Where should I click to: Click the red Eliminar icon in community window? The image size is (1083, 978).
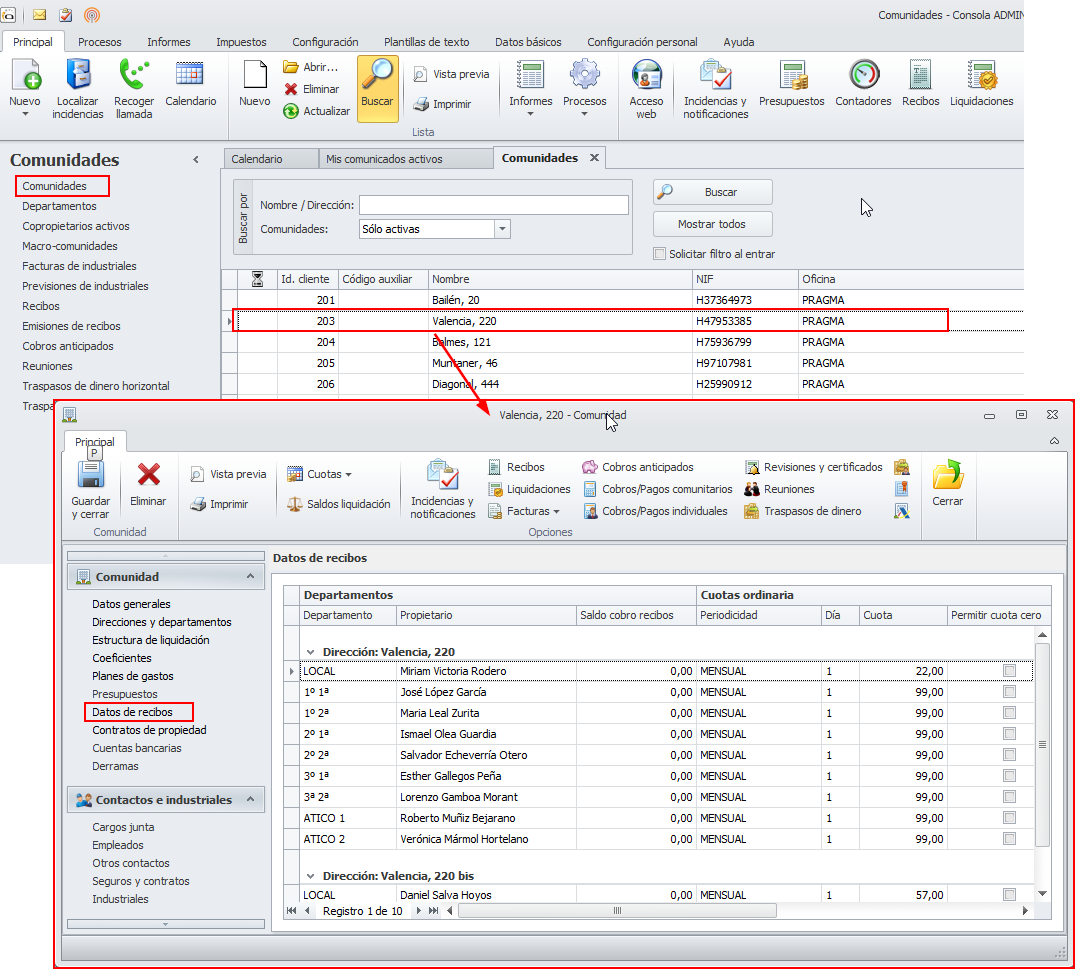(149, 475)
